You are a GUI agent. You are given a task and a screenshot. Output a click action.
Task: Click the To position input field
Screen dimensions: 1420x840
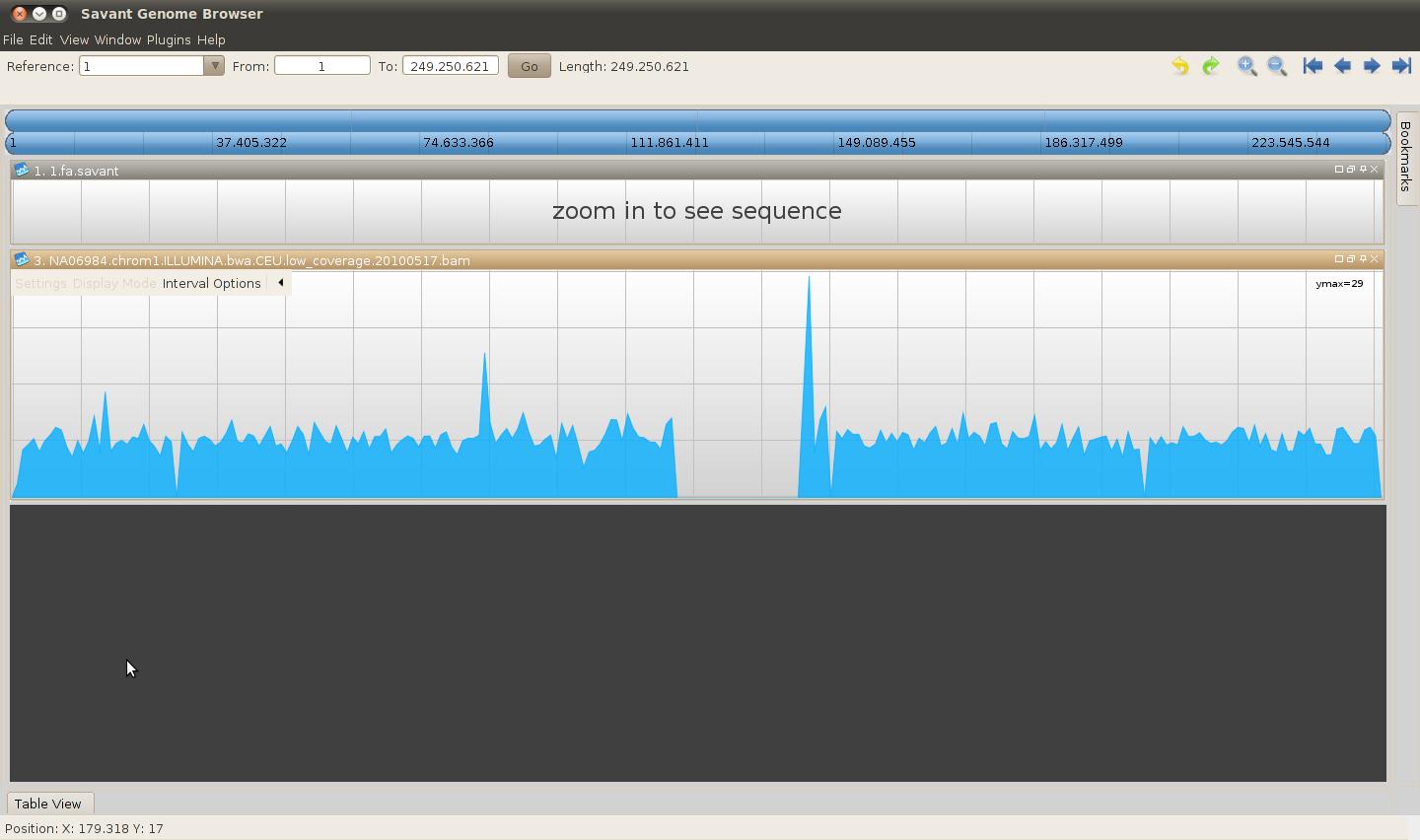(450, 66)
